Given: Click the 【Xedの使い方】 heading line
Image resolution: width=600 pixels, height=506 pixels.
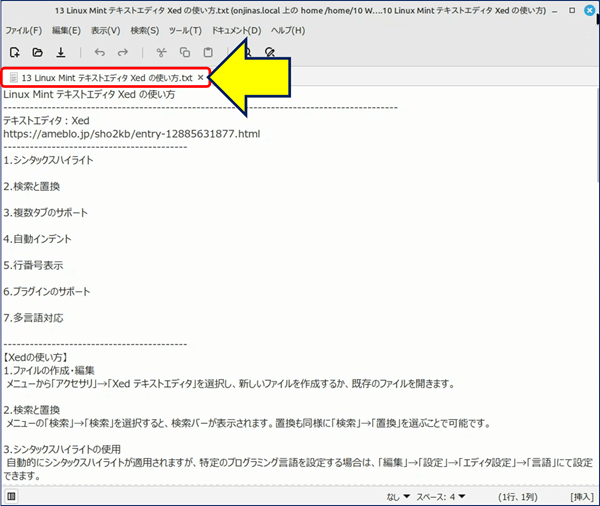Looking at the screenshot, I should [x=36, y=357].
